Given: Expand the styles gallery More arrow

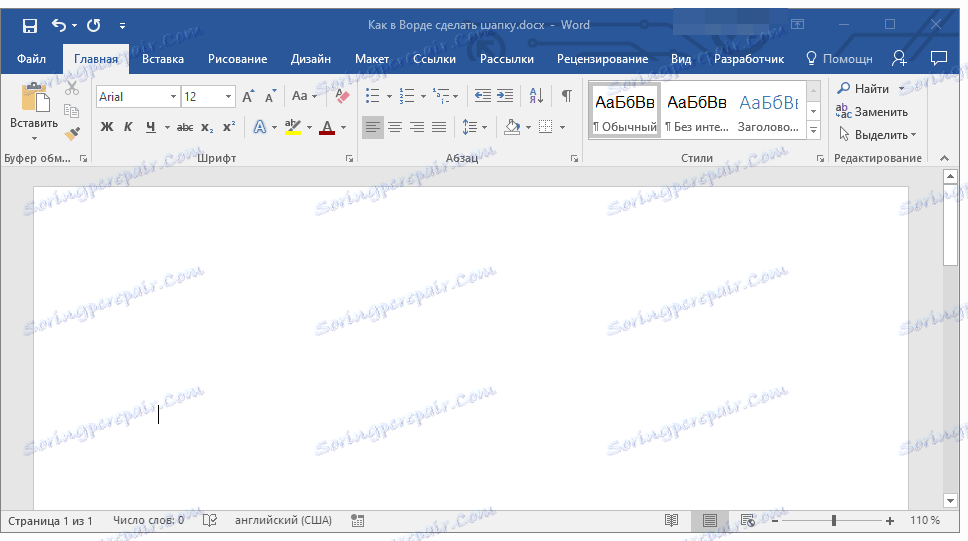Looking at the screenshot, I should pyautogui.click(x=814, y=130).
